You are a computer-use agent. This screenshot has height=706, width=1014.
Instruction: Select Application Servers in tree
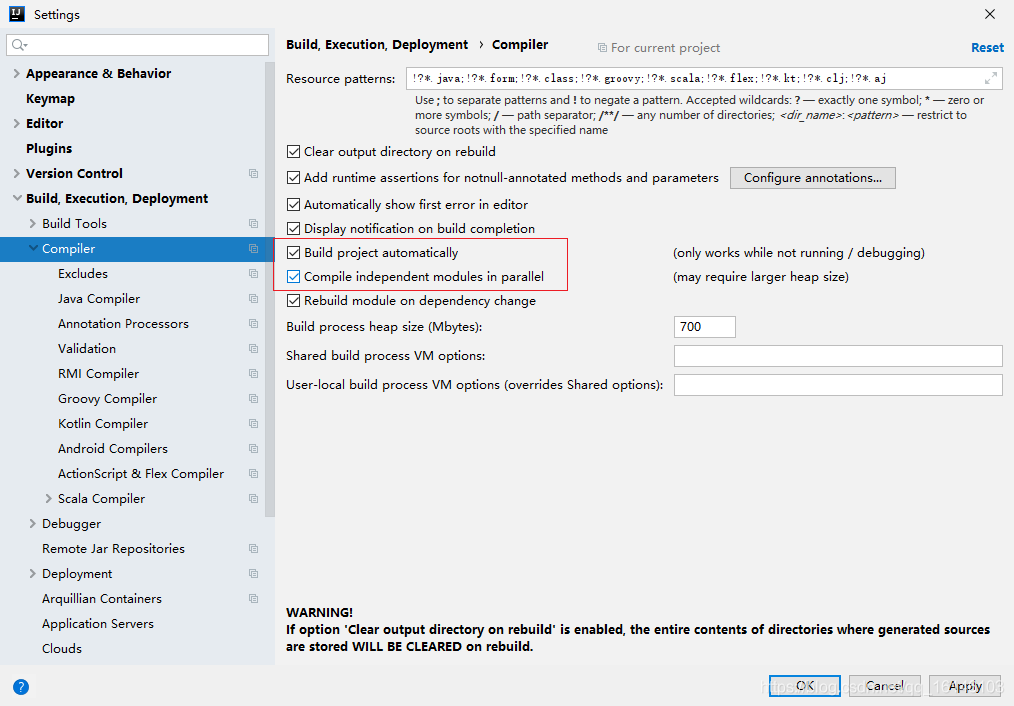[98, 624]
